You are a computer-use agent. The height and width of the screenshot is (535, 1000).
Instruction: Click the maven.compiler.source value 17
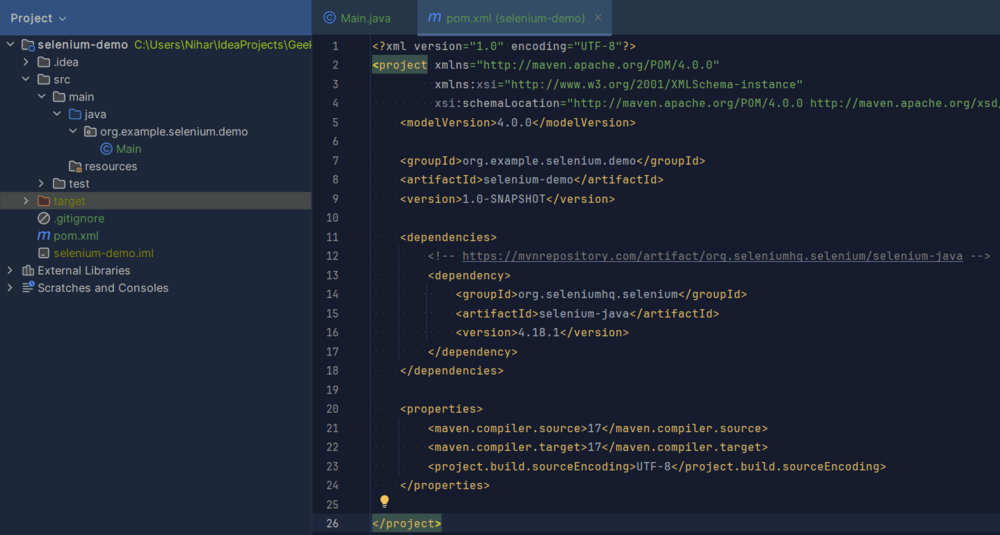[x=594, y=429]
